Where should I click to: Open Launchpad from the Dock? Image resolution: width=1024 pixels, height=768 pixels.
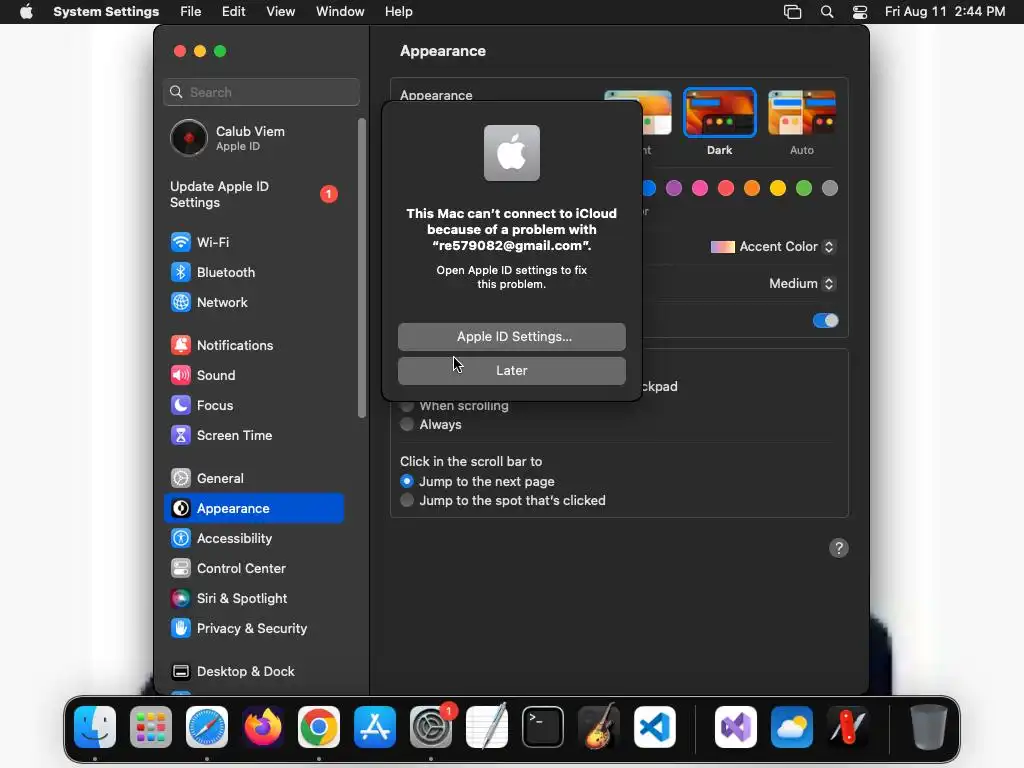click(x=151, y=727)
